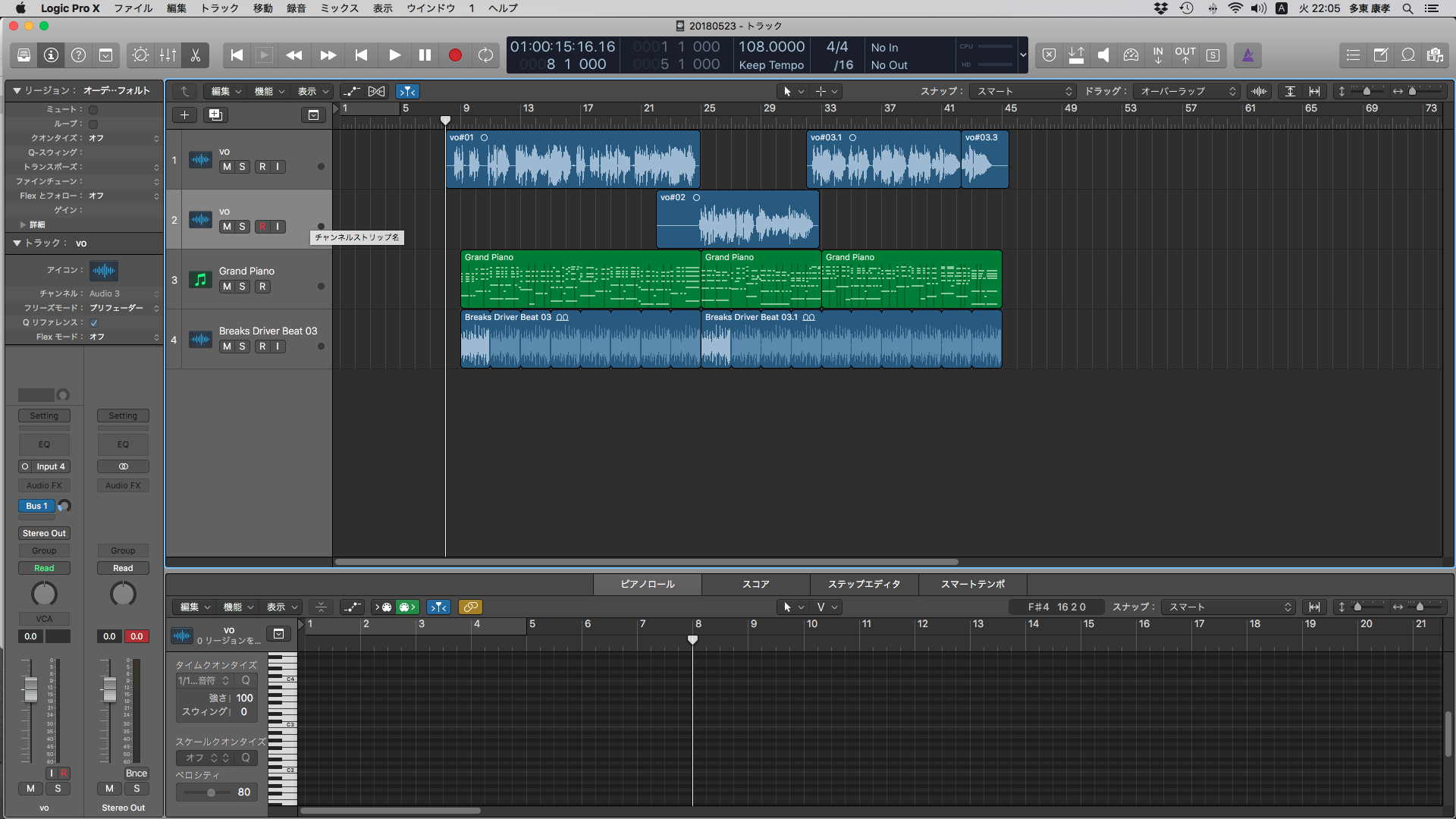
Task: Collapse the Region inspector disclosure triangle
Action: pyautogui.click(x=17, y=90)
